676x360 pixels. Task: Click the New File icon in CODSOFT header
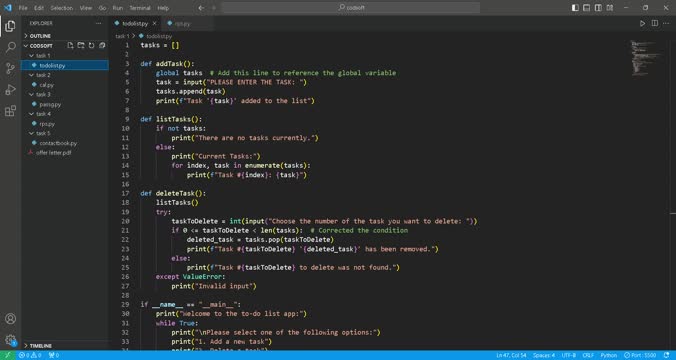[70, 45]
